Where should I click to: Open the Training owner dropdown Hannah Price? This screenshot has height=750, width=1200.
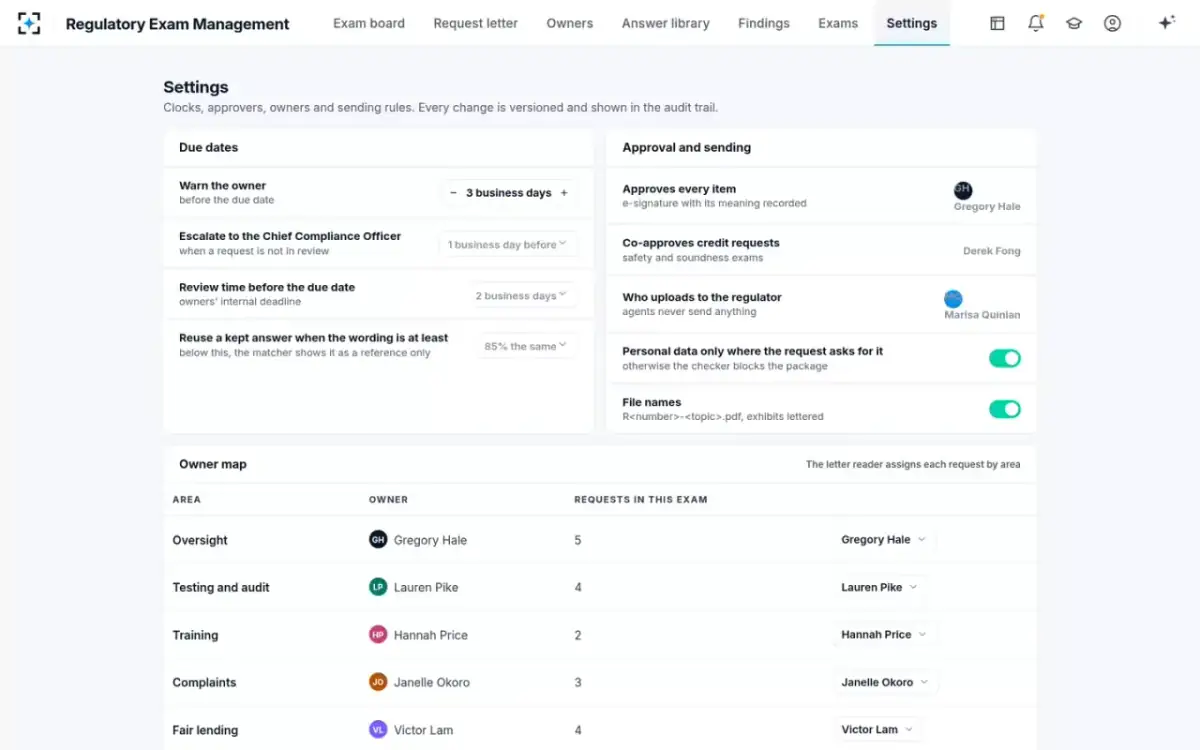(883, 635)
